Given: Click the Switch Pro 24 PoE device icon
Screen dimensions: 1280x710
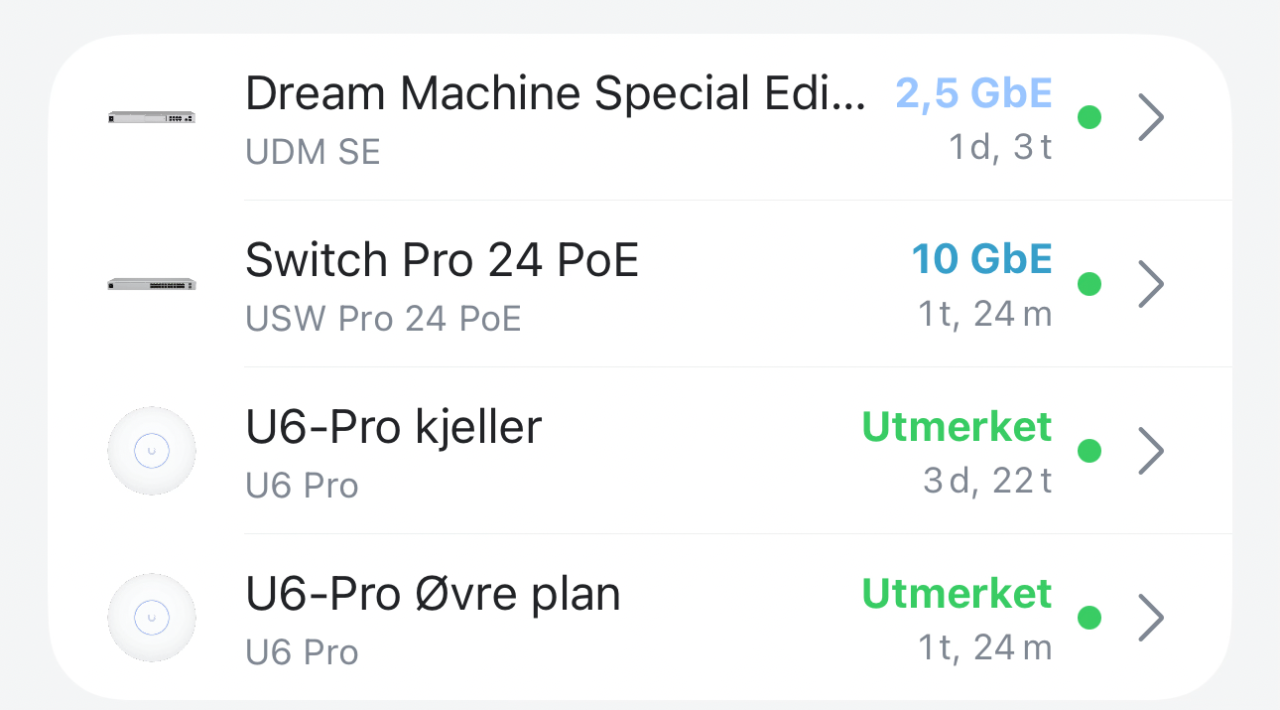Looking at the screenshot, I should pyautogui.click(x=152, y=285).
